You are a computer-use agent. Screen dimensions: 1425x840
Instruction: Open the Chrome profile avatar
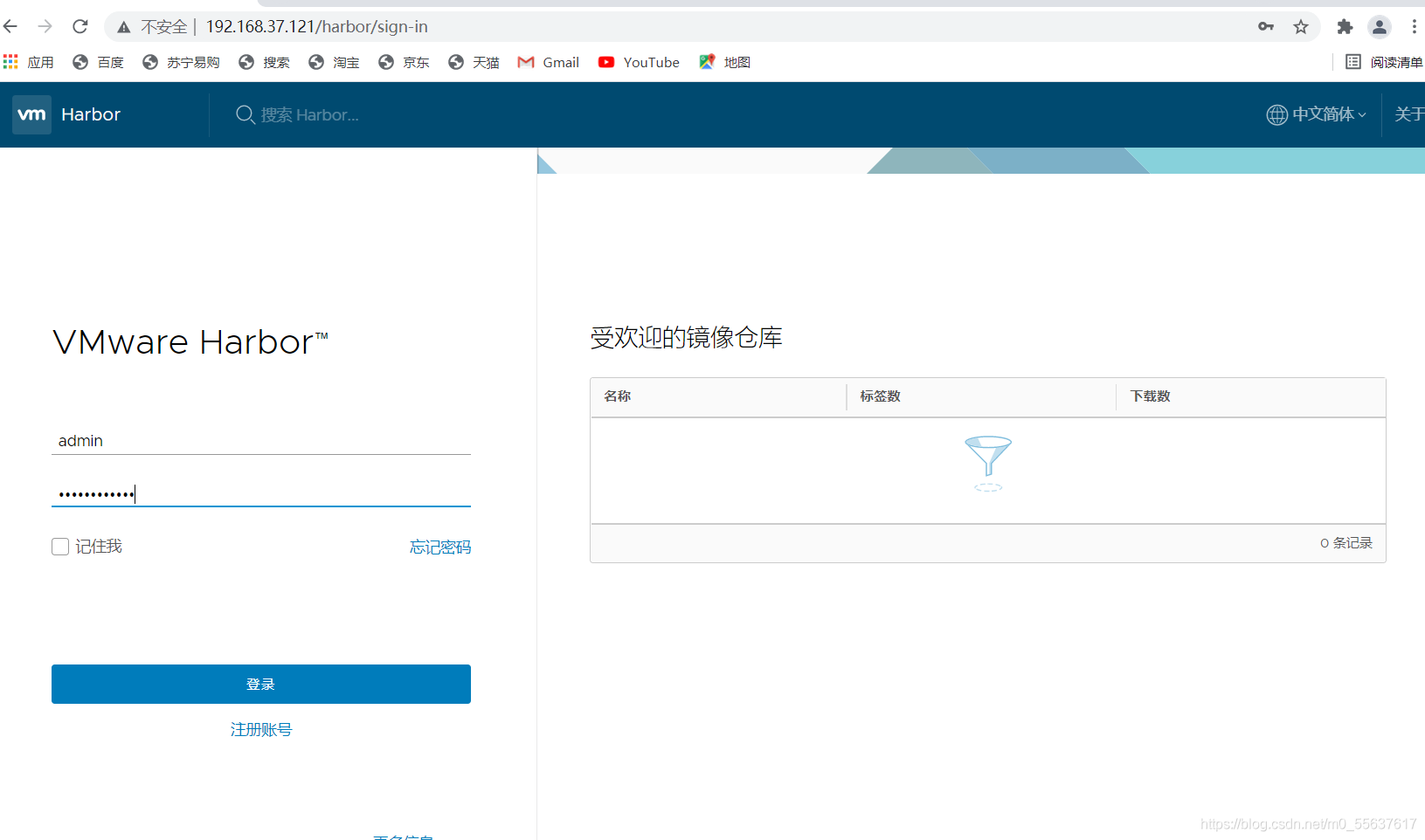(x=1380, y=27)
